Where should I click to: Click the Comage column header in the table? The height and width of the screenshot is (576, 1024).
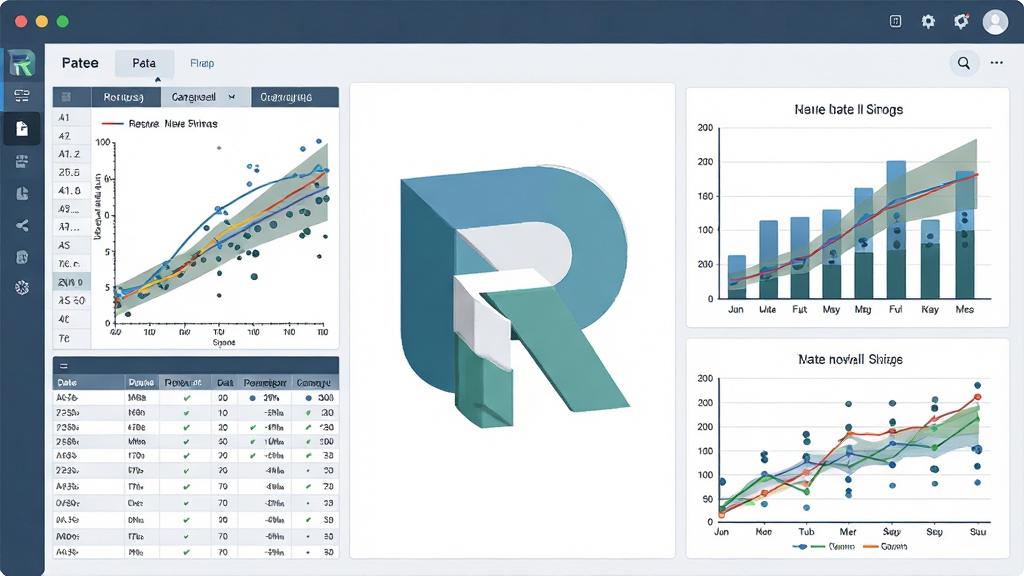[x=313, y=383]
